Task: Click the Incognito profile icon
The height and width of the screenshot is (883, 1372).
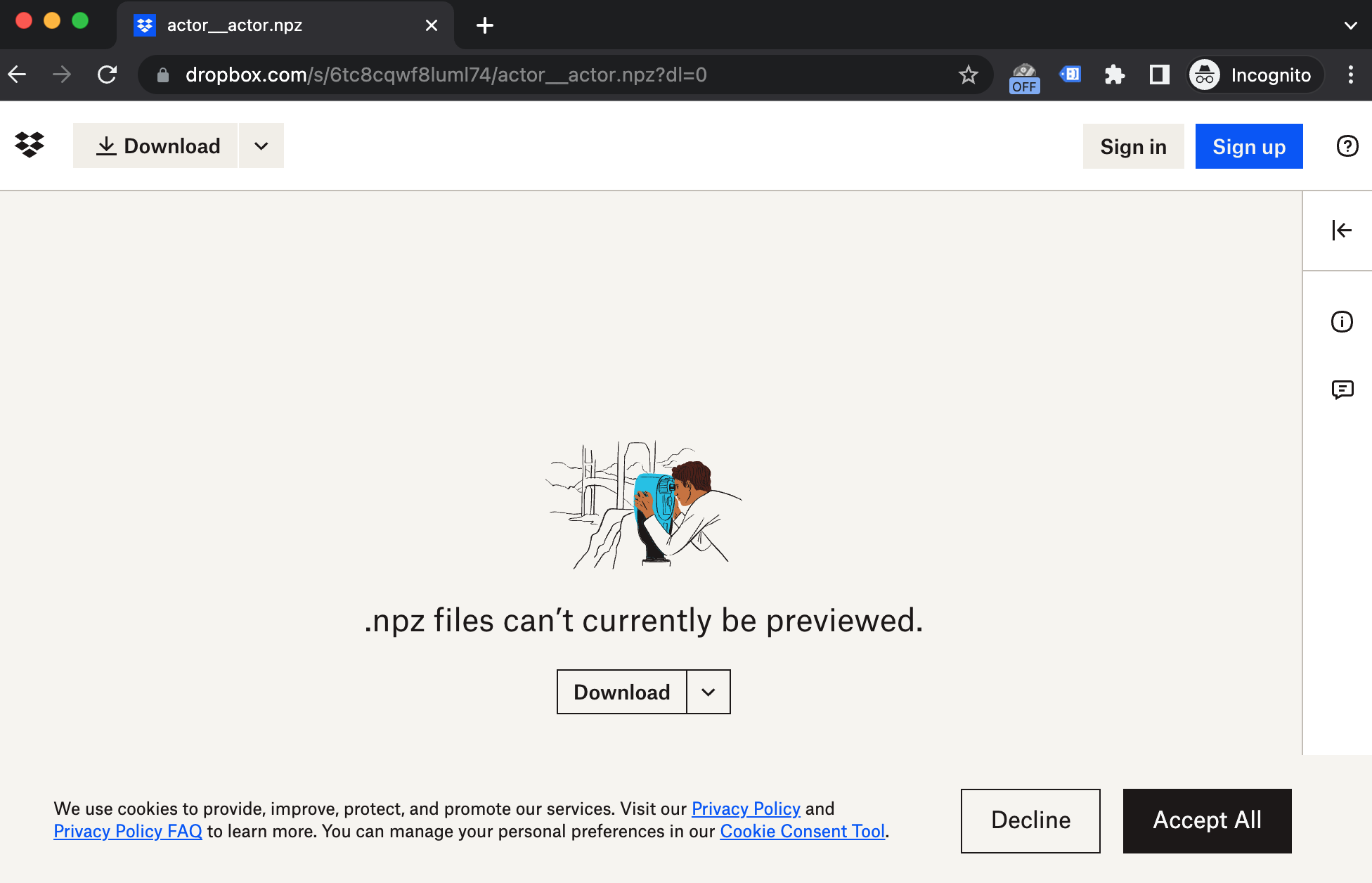Action: [x=1204, y=75]
